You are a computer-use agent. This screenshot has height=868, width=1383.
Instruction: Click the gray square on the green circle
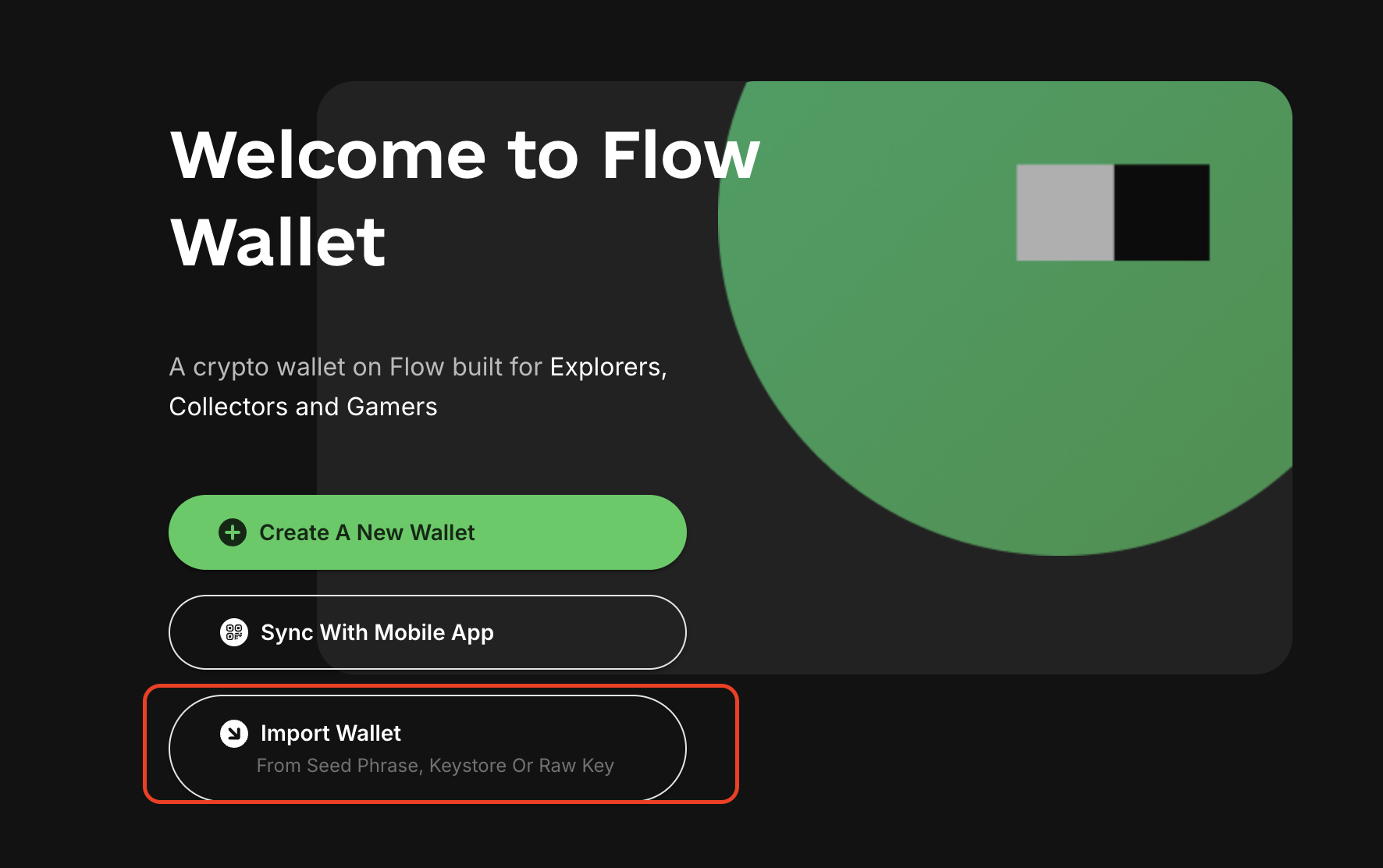tap(1065, 212)
